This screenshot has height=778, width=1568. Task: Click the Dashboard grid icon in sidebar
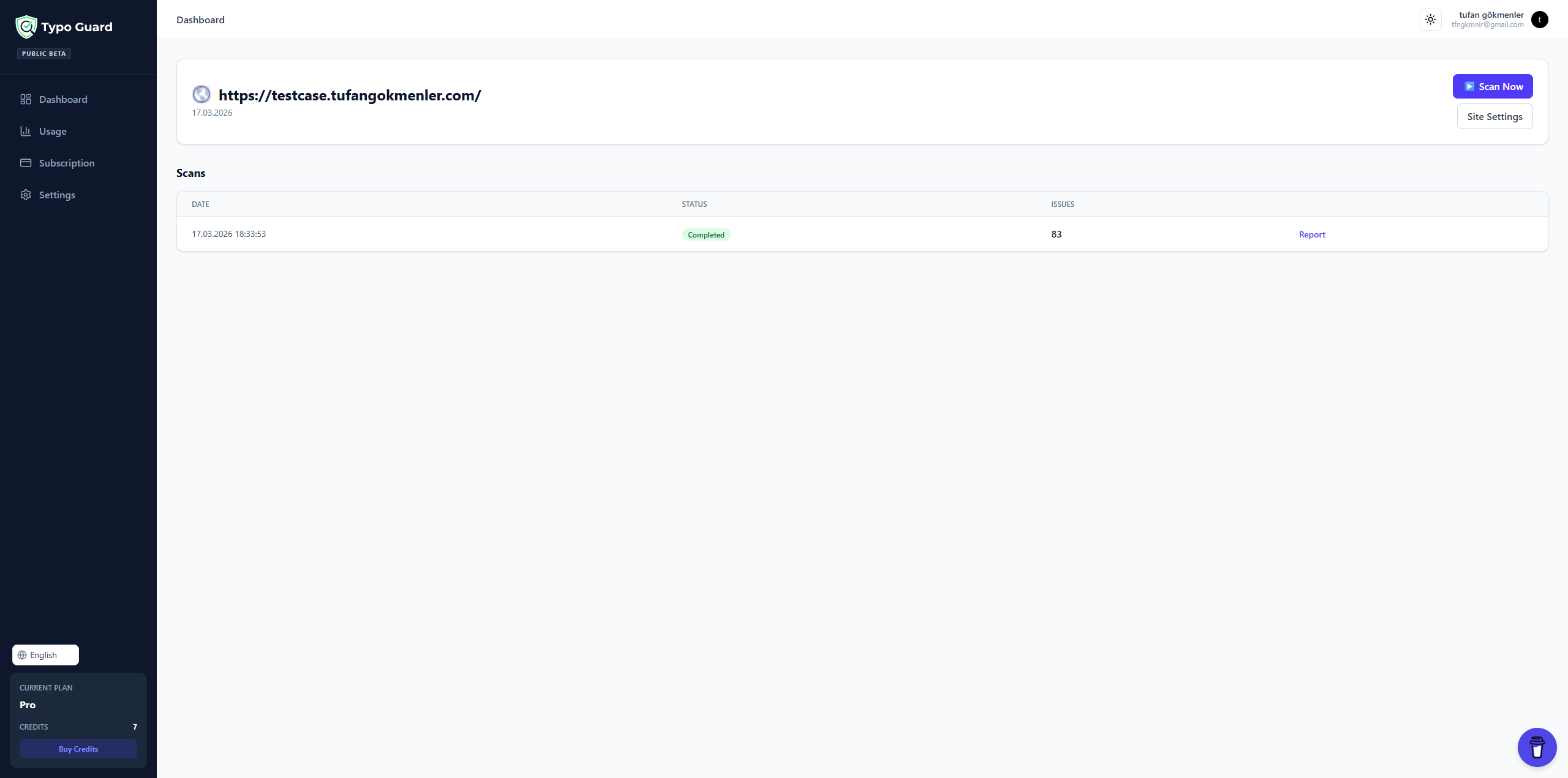26,99
